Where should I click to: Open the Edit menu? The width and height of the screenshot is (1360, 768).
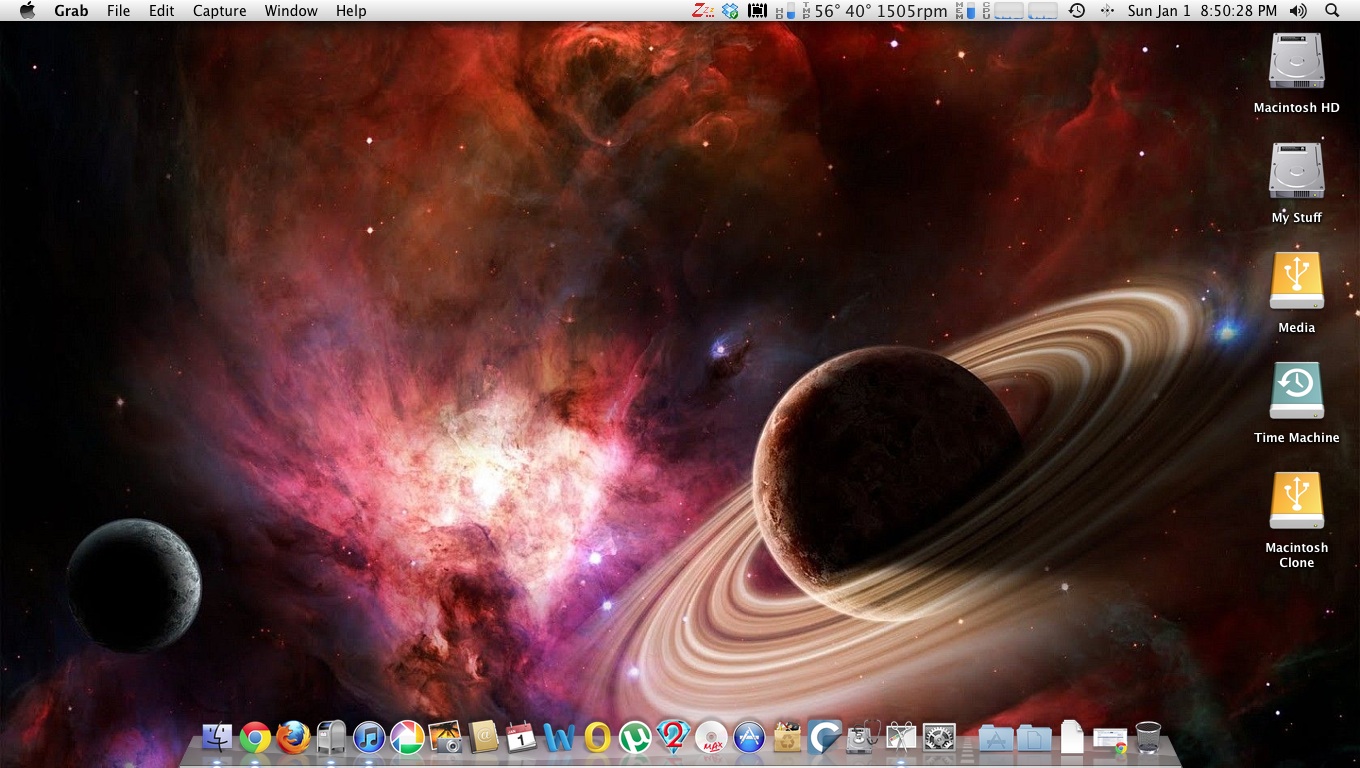[x=161, y=11]
